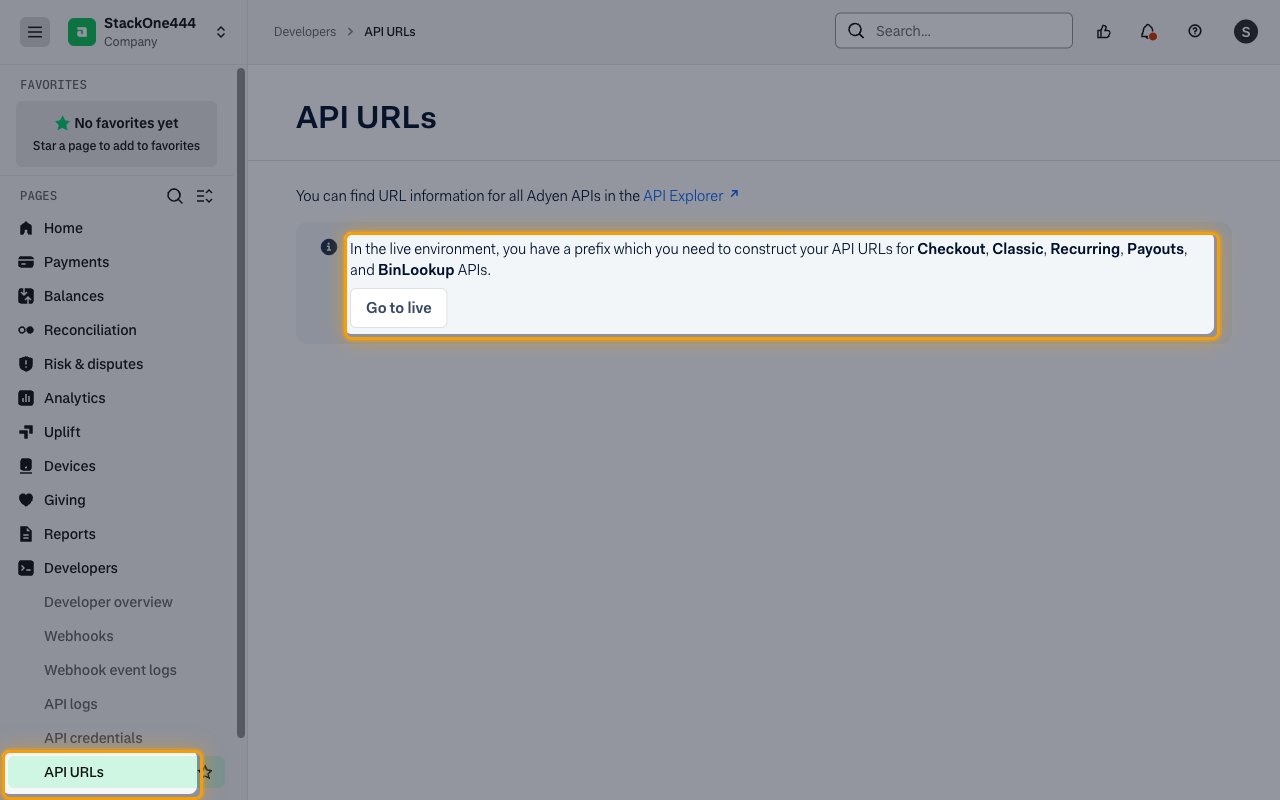Click the Reconciliation icon
The height and width of the screenshot is (800, 1280).
(x=26, y=330)
